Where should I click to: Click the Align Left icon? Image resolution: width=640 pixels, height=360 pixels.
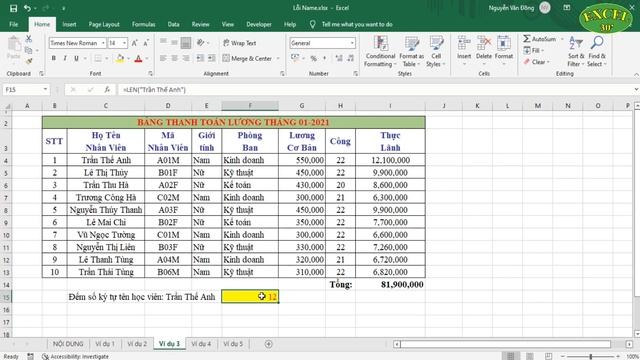point(163,58)
